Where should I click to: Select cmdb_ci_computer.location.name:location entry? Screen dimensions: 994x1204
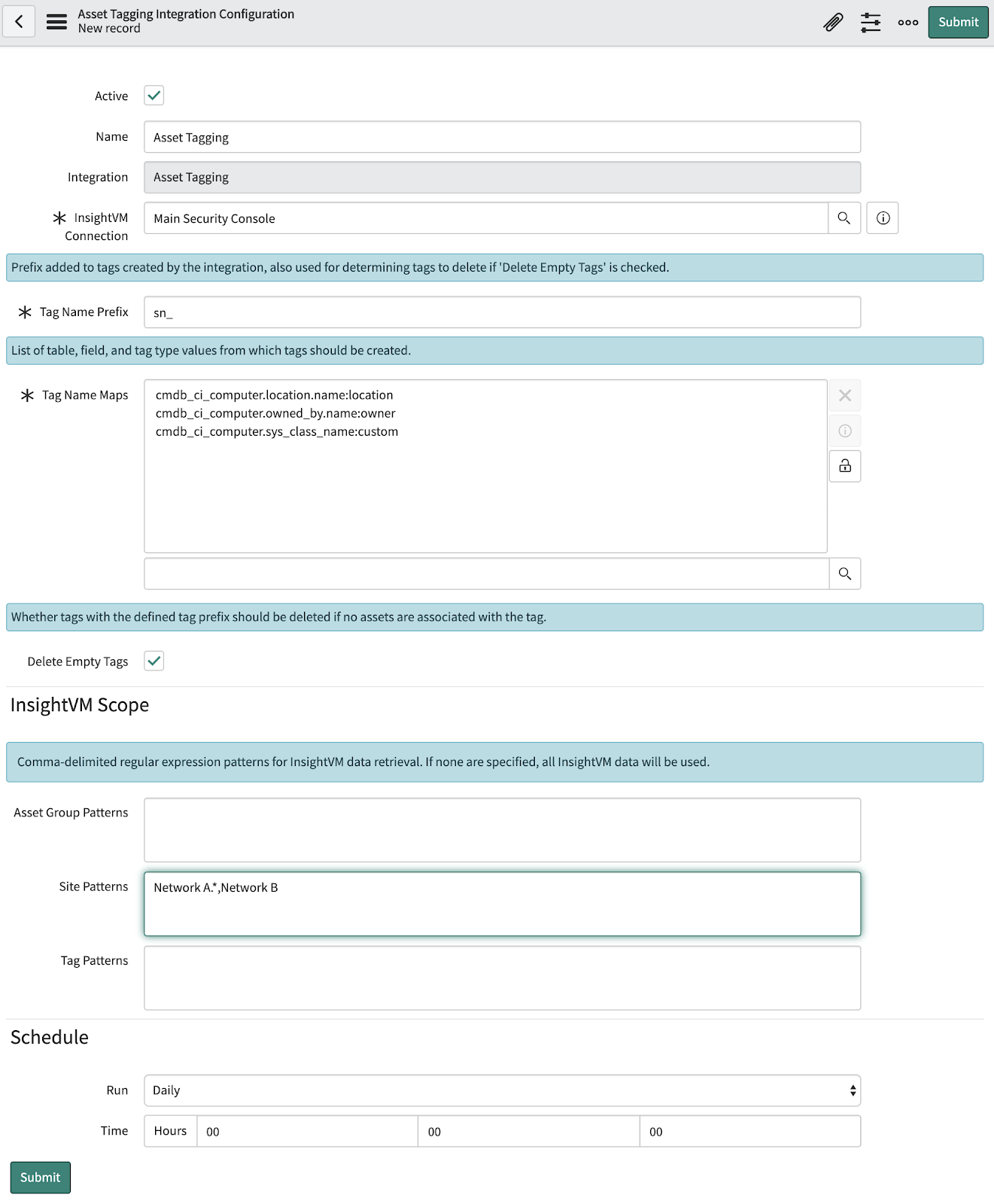click(275, 395)
